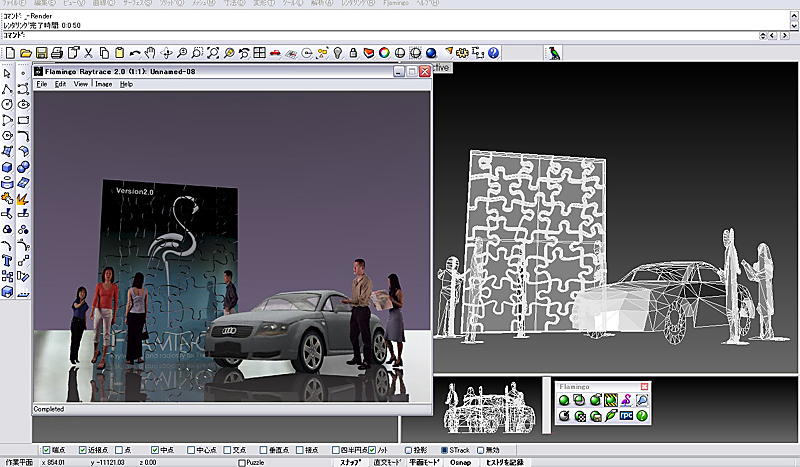Enable the 四半円点 osnap checkbox

point(335,450)
